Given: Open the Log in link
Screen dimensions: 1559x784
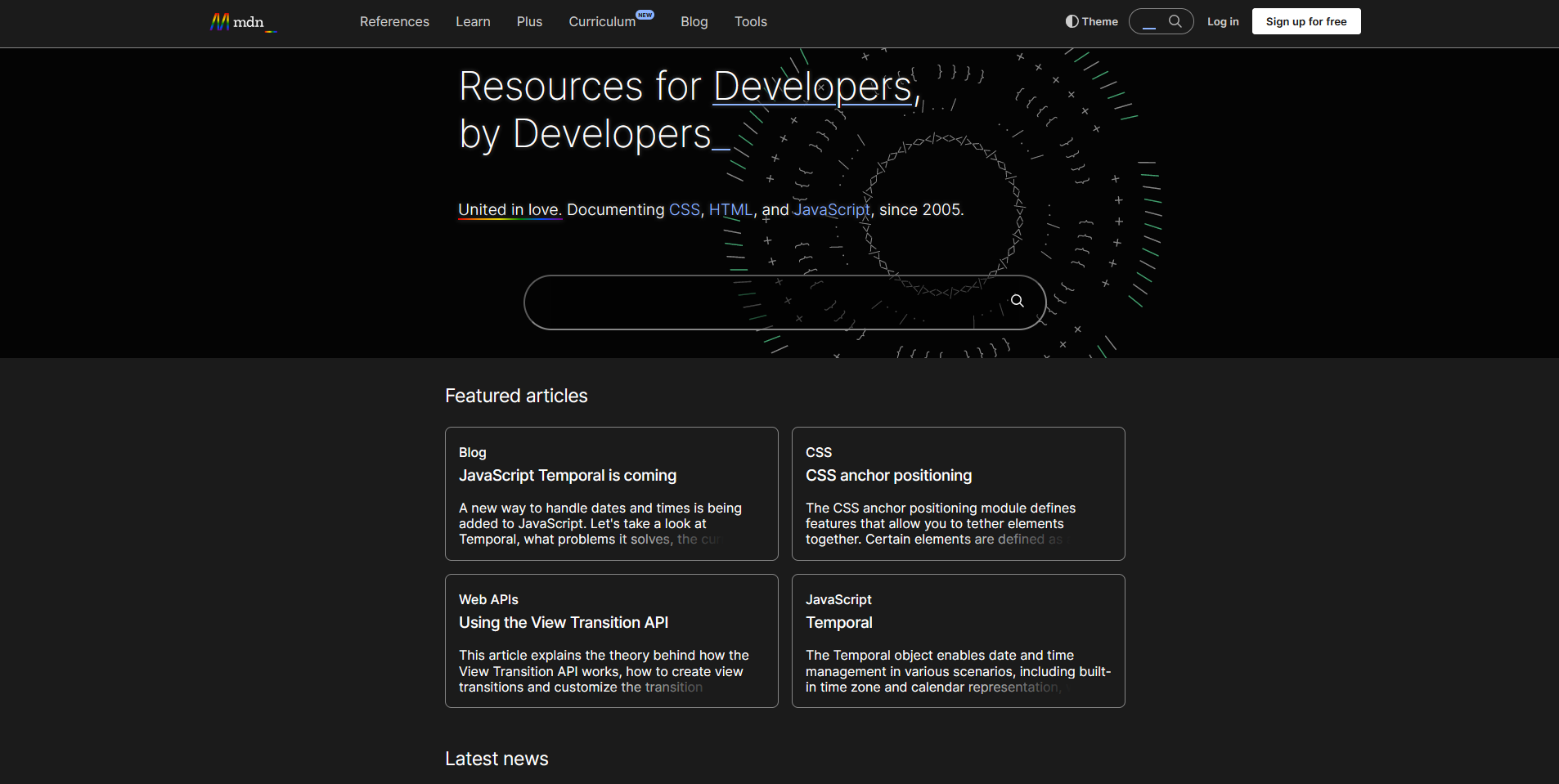Looking at the screenshot, I should pyautogui.click(x=1222, y=21).
